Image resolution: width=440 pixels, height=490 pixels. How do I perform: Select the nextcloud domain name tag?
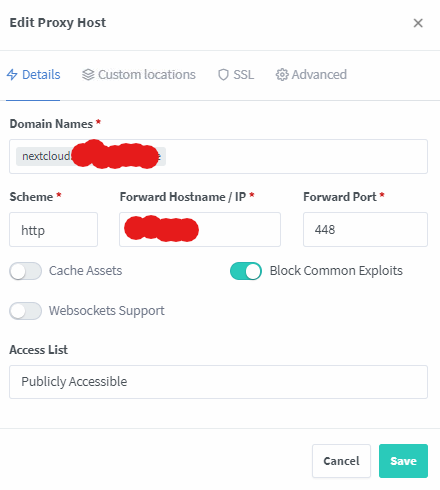tap(91, 156)
